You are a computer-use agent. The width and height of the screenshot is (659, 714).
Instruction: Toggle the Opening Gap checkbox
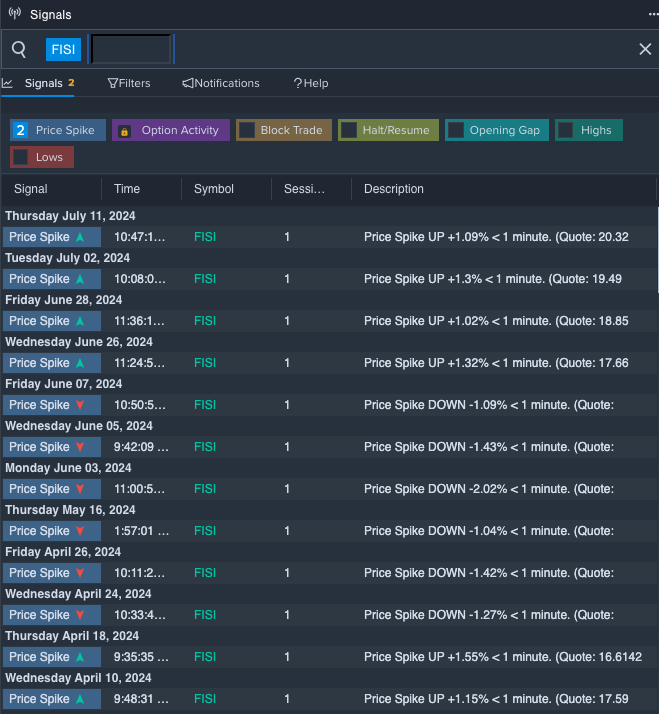pyautogui.click(x=456, y=130)
